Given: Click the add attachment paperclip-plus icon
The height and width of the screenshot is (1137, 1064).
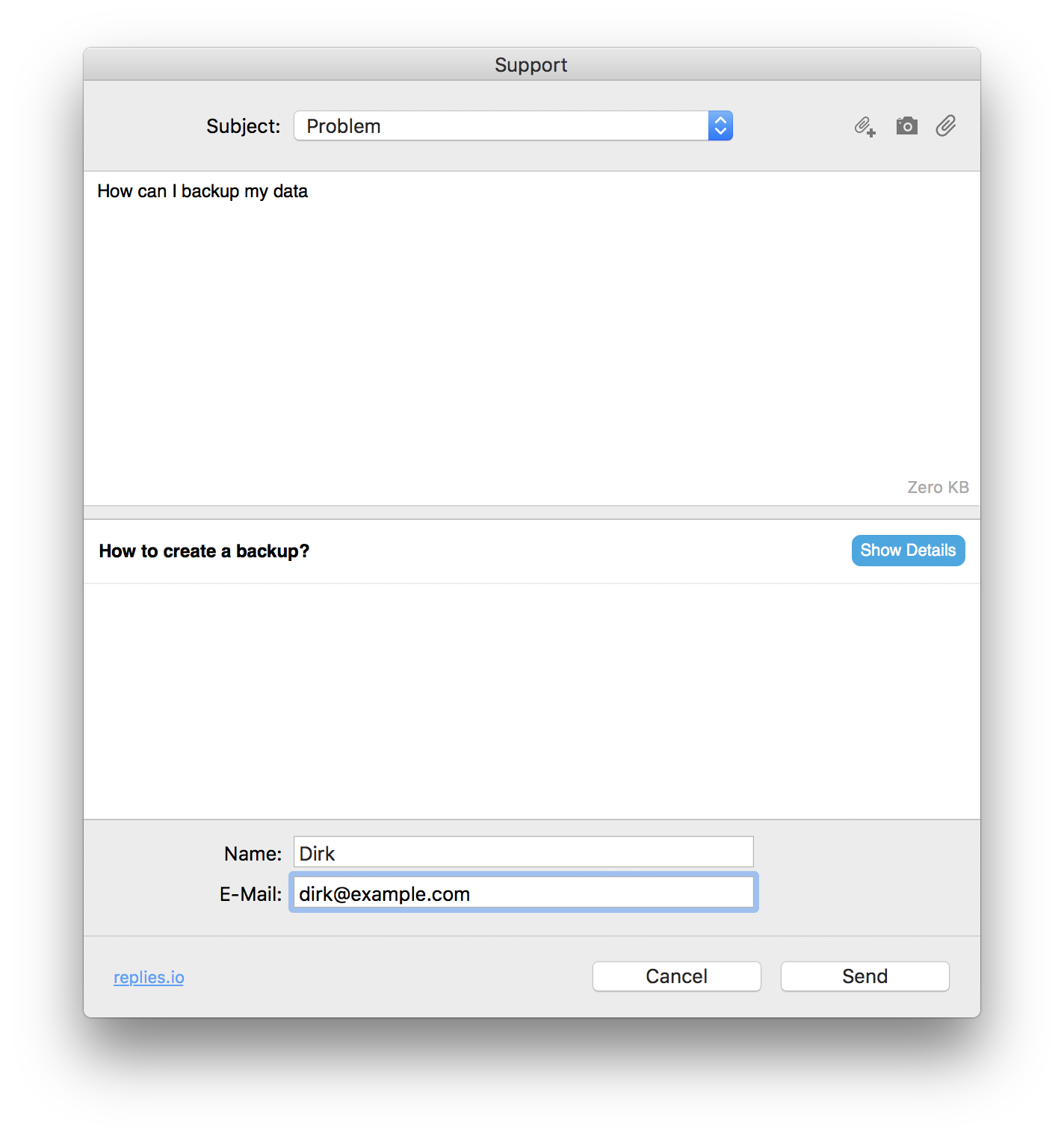Looking at the screenshot, I should pyautogui.click(x=864, y=126).
